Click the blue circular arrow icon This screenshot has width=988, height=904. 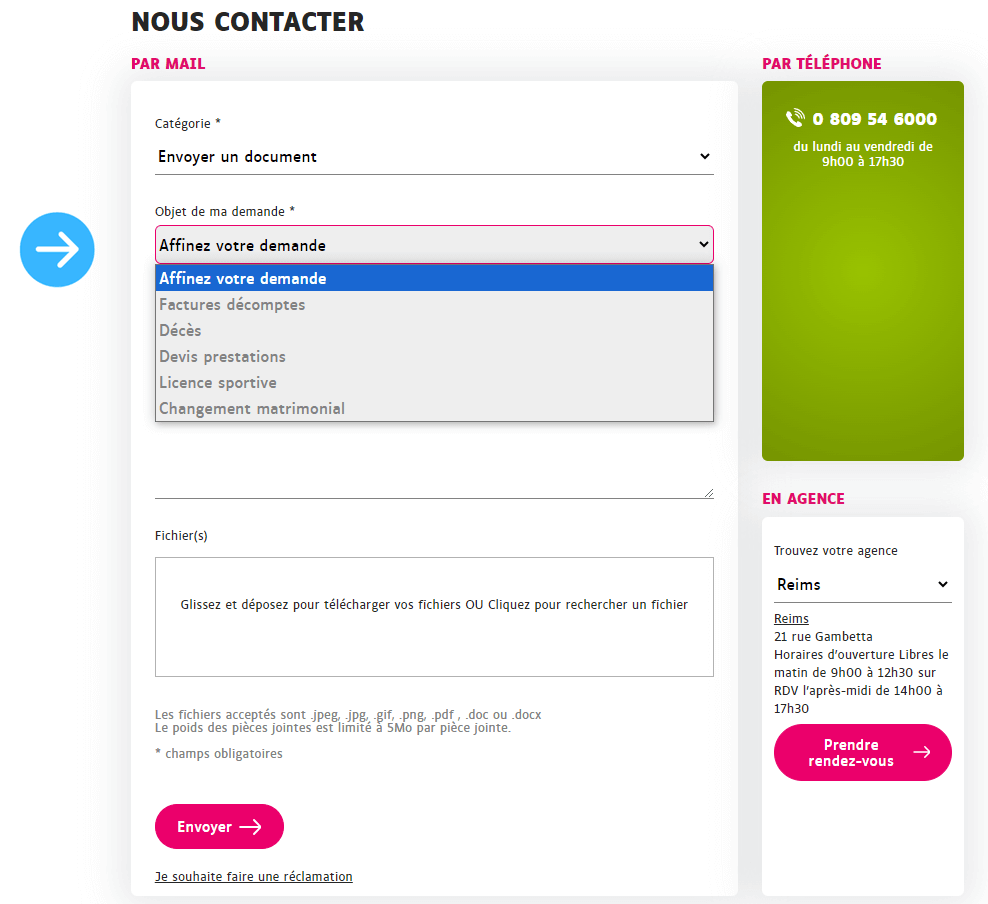tap(57, 250)
